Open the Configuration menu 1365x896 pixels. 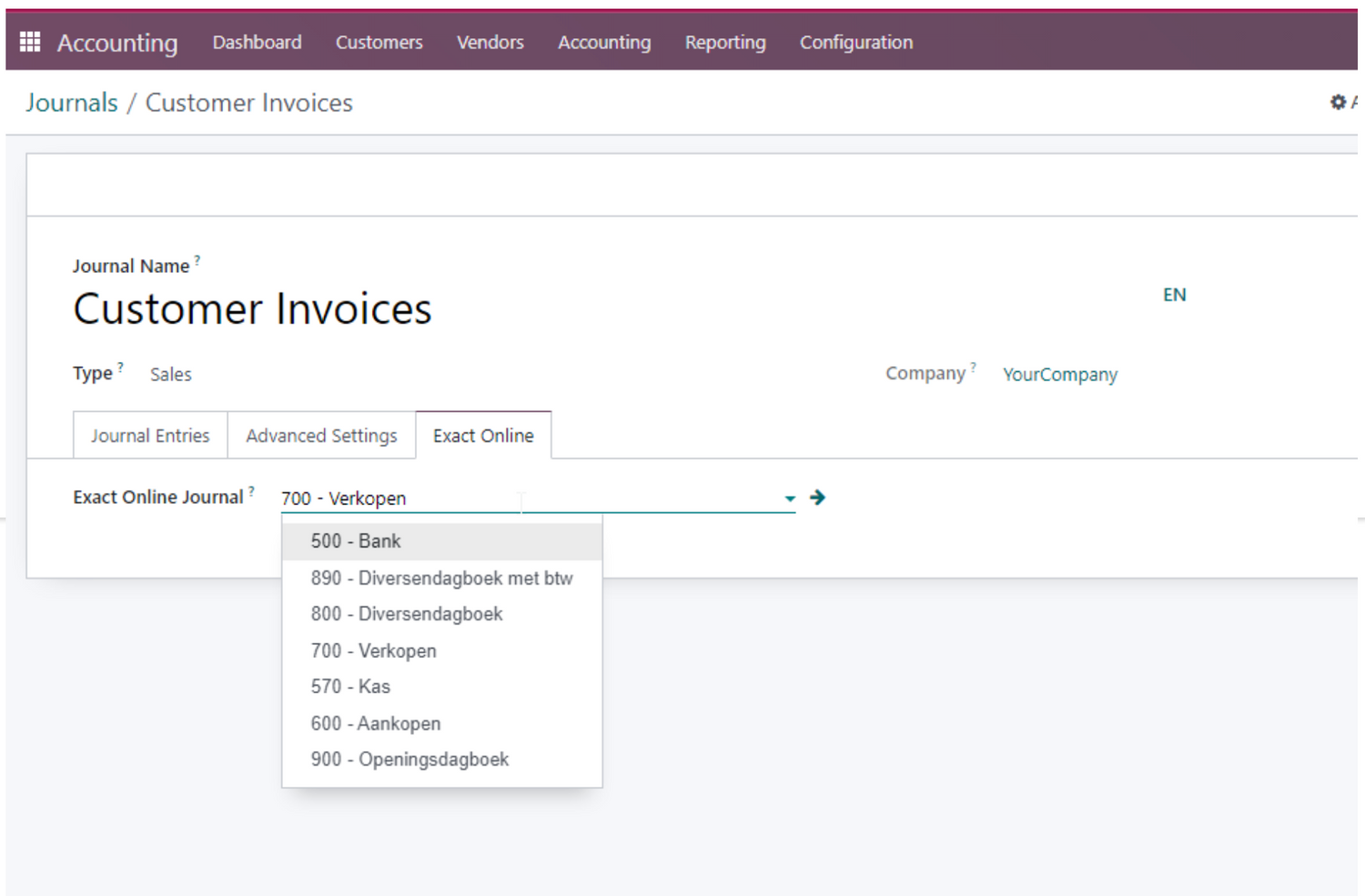(855, 43)
